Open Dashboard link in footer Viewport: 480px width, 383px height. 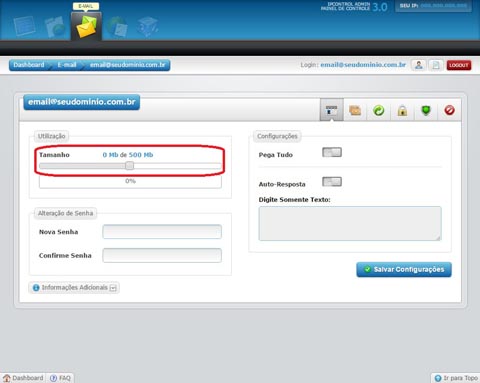[23, 378]
